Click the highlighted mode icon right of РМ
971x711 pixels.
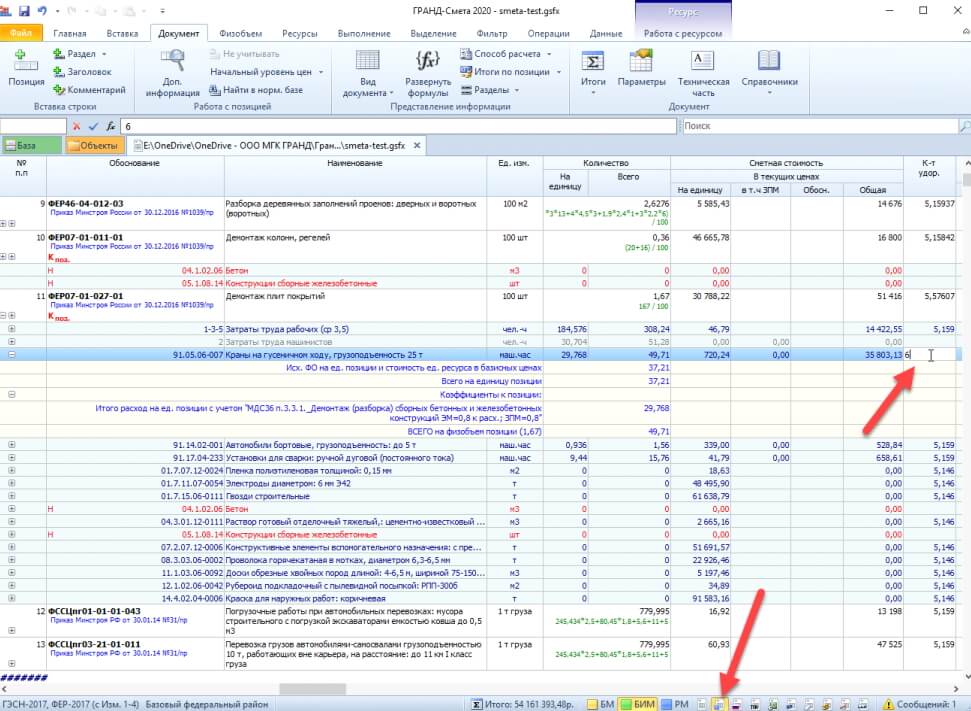[719, 704]
